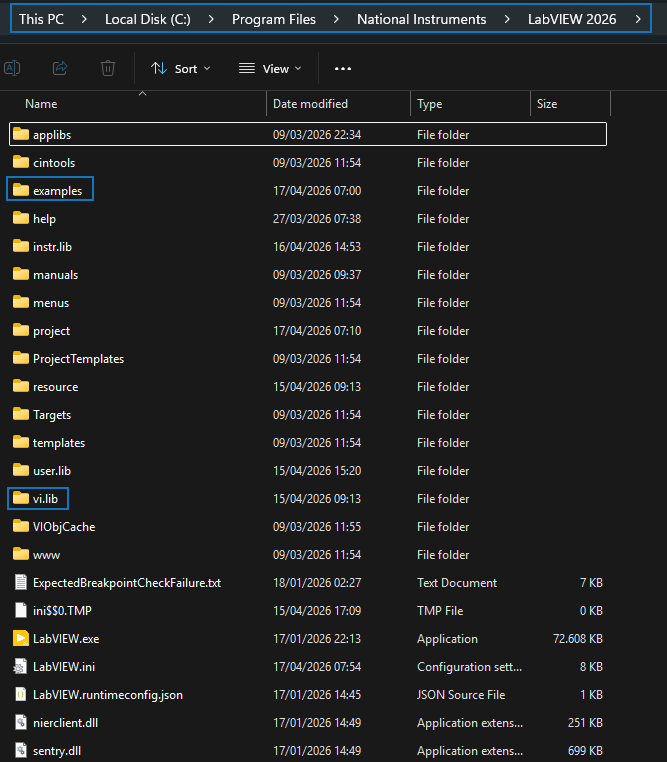Sort by the Size column header
This screenshot has width=667, height=762.
coord(547,104)
